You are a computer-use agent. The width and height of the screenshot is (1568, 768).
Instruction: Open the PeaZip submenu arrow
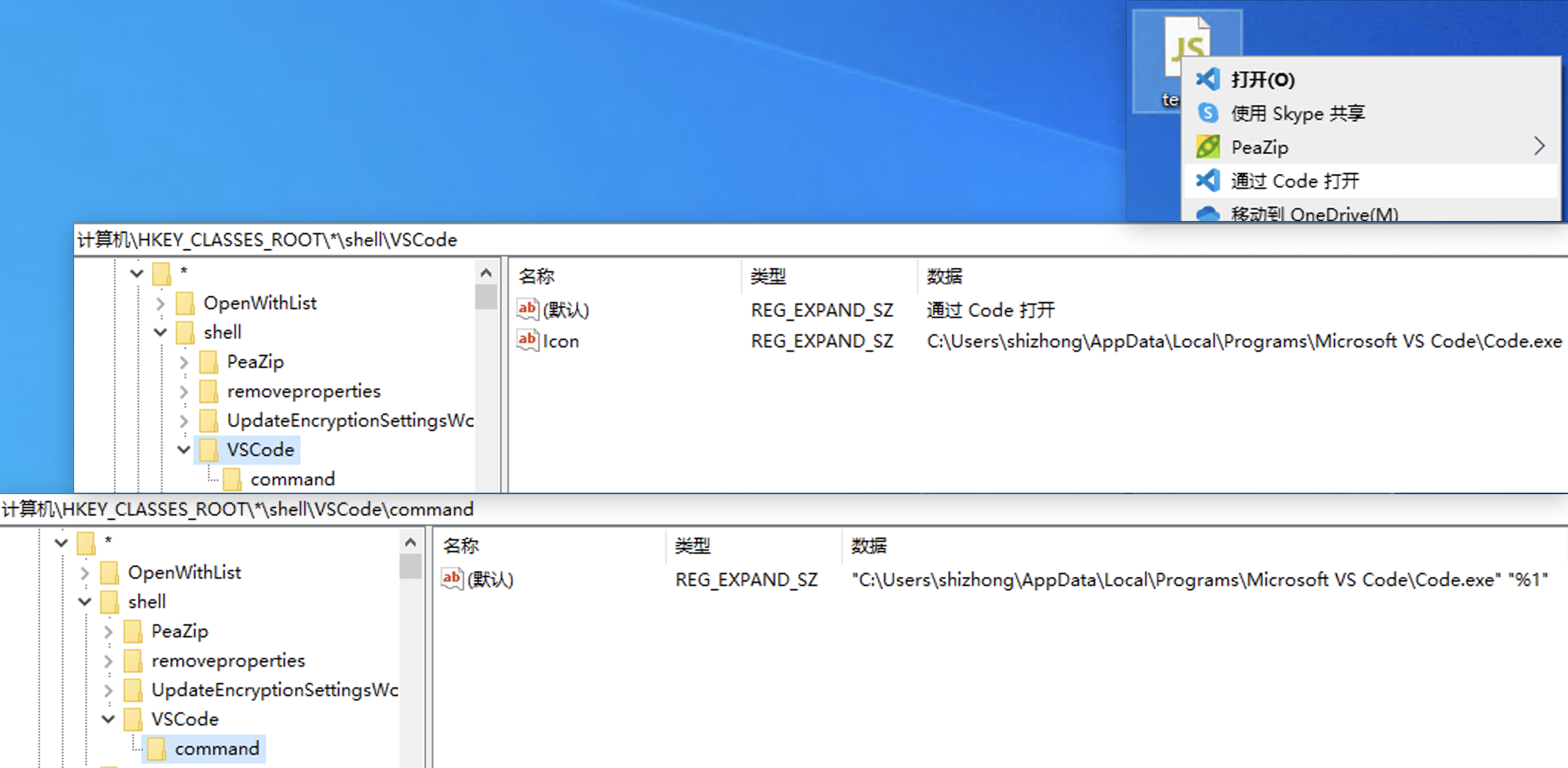tap(1539, 147)
